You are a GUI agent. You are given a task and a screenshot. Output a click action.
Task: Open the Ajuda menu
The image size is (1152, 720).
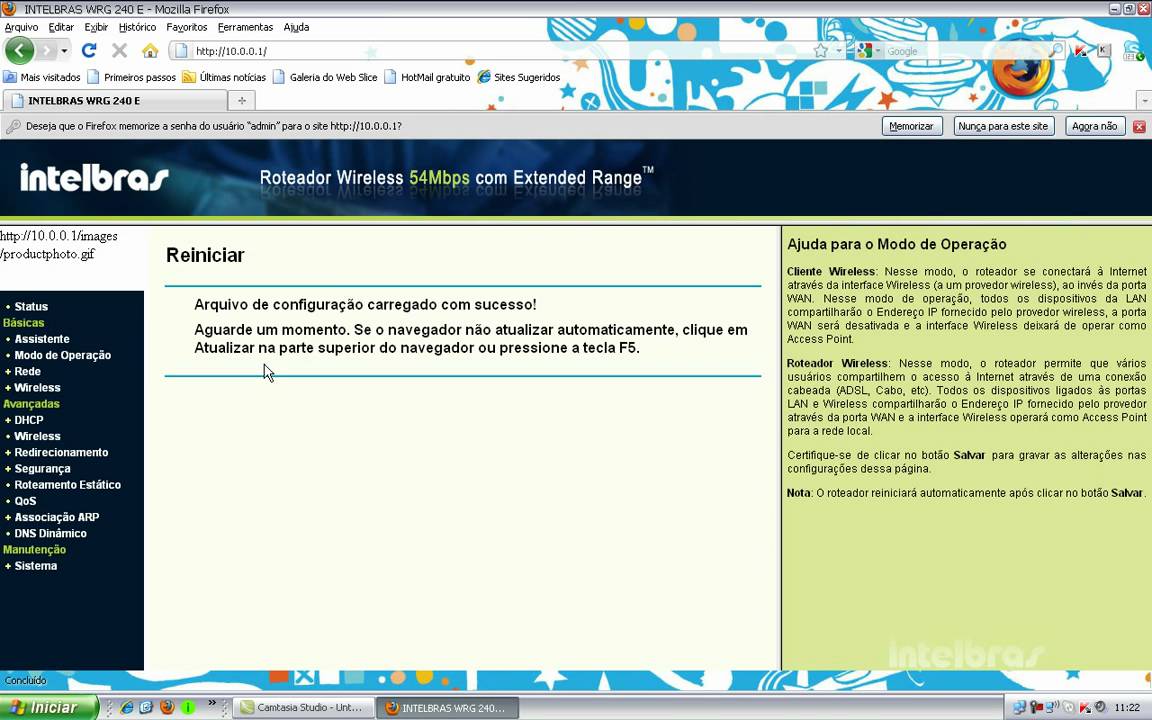296,27
